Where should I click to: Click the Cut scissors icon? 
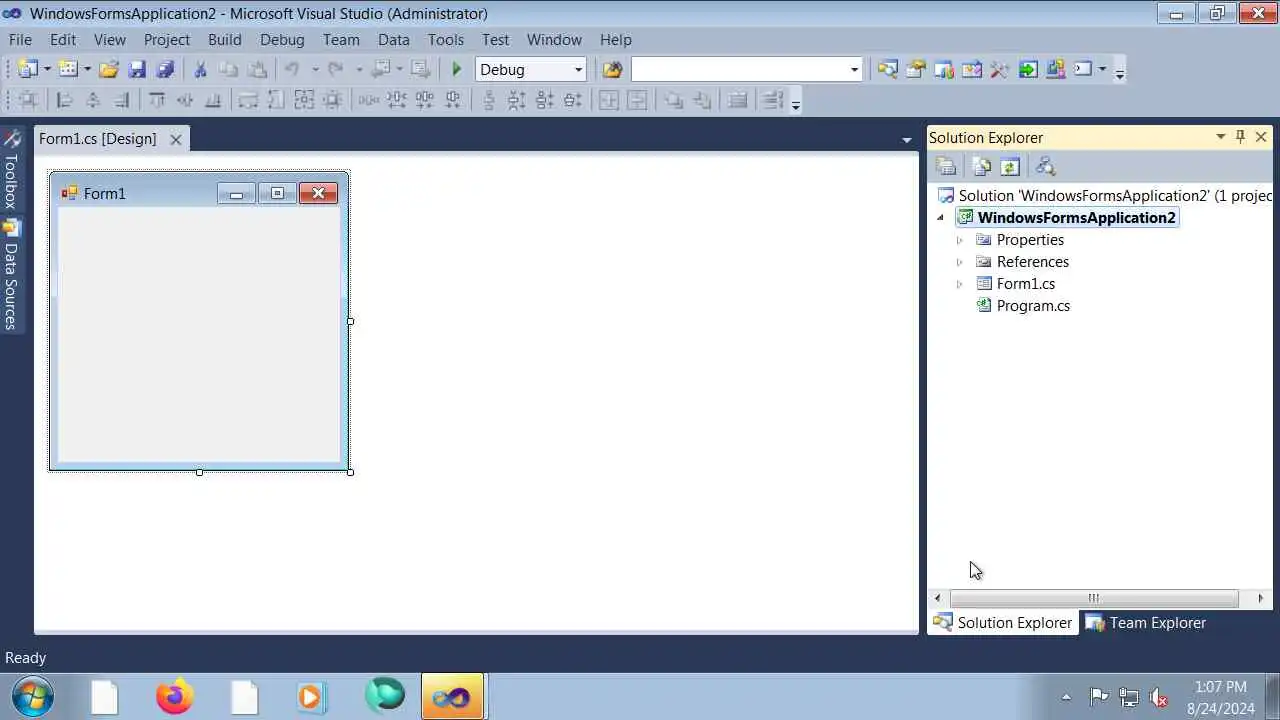200,69
